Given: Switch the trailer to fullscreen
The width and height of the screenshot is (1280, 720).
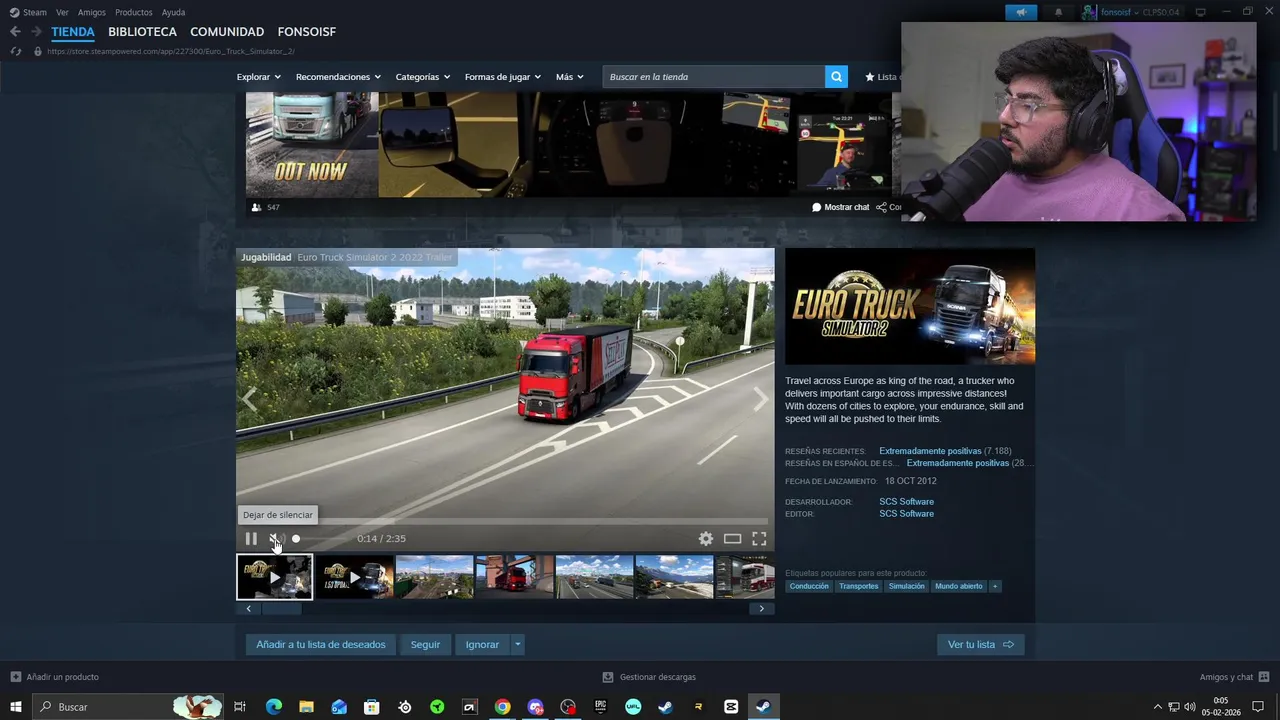Looking at the screenshot, I should pyautogui.click(x=759, y=538).
